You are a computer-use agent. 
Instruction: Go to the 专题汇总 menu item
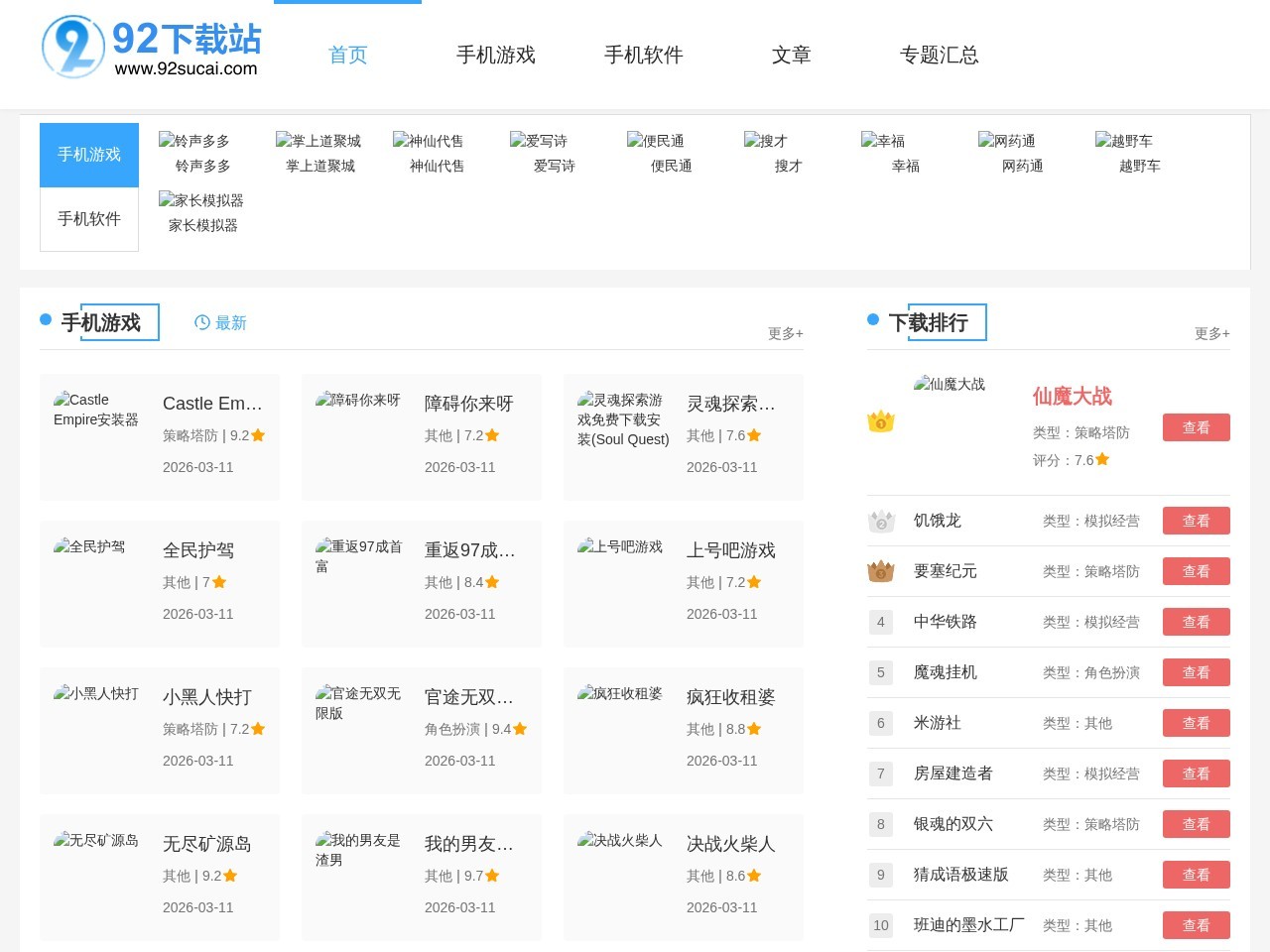pyautogui.click(x=939, y=56)
